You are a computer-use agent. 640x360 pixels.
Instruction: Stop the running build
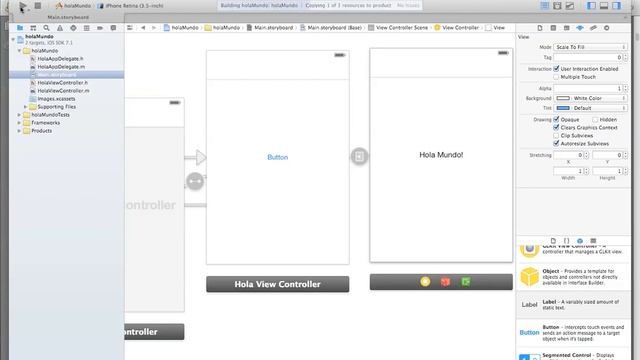pos(38,6)
